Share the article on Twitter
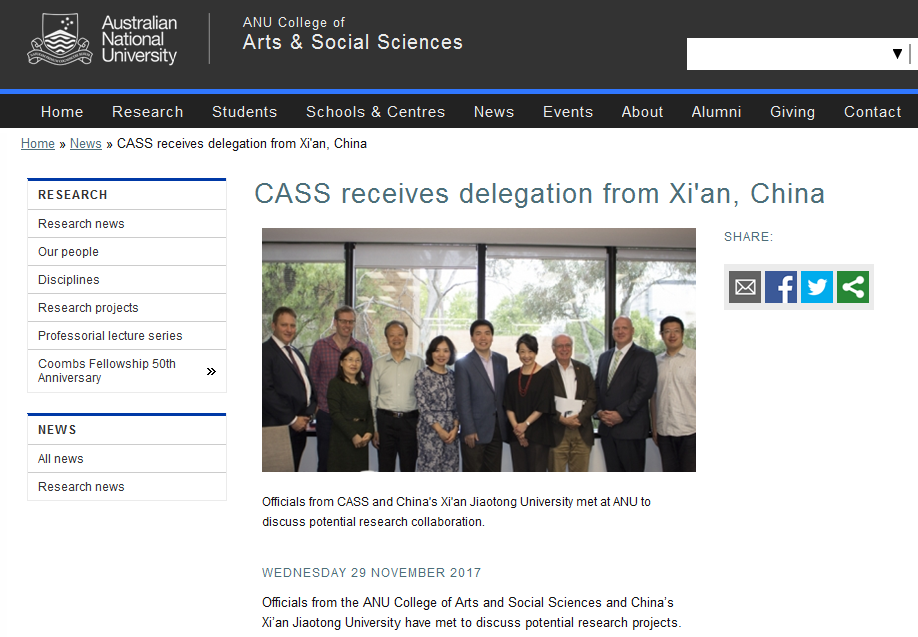This screenshot has width=918, height=637. 817,287
